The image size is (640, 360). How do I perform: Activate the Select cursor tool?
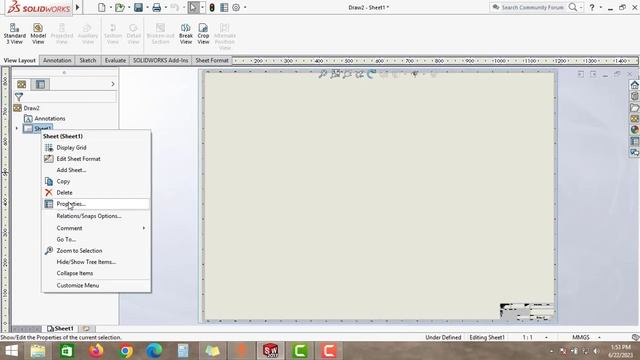click(x=193, y=7)
